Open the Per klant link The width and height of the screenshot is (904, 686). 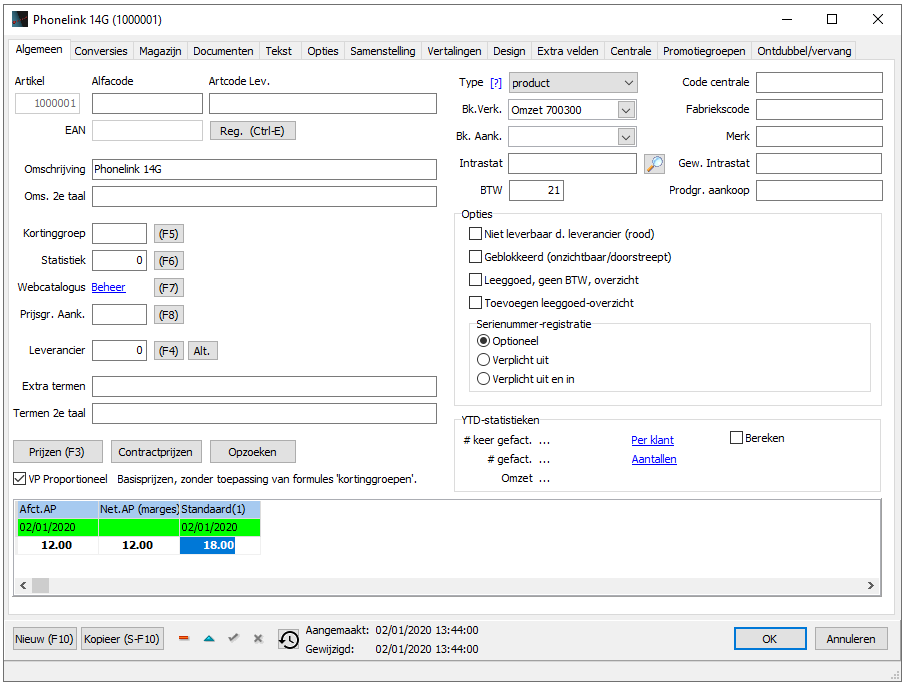coord(653,440)
